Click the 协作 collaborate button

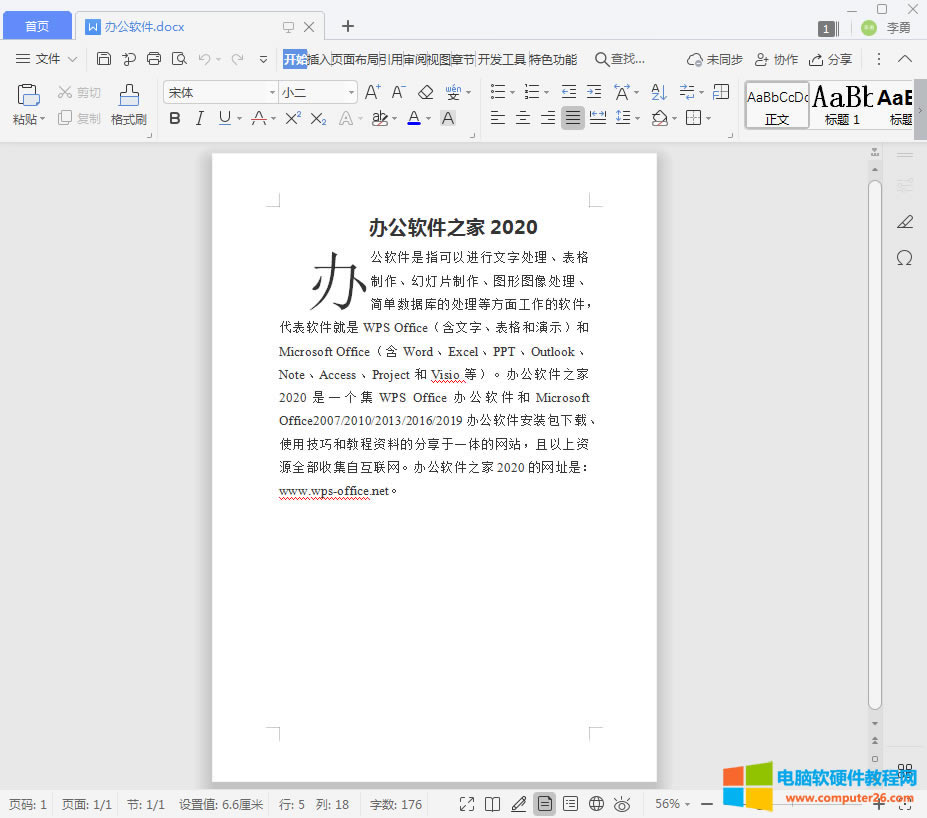776,59
